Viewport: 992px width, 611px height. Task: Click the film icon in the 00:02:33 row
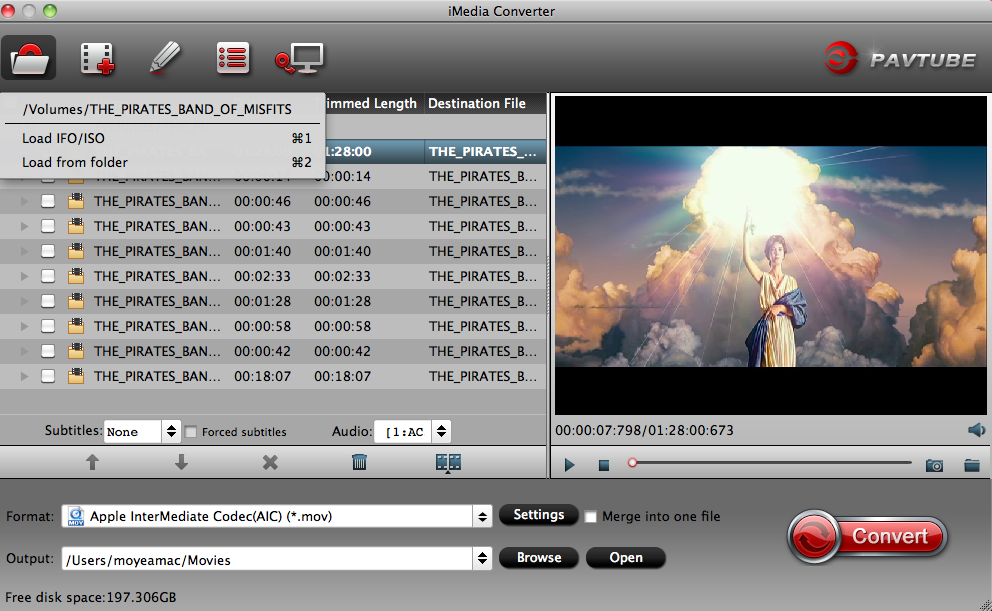click(x=76, y=276)
